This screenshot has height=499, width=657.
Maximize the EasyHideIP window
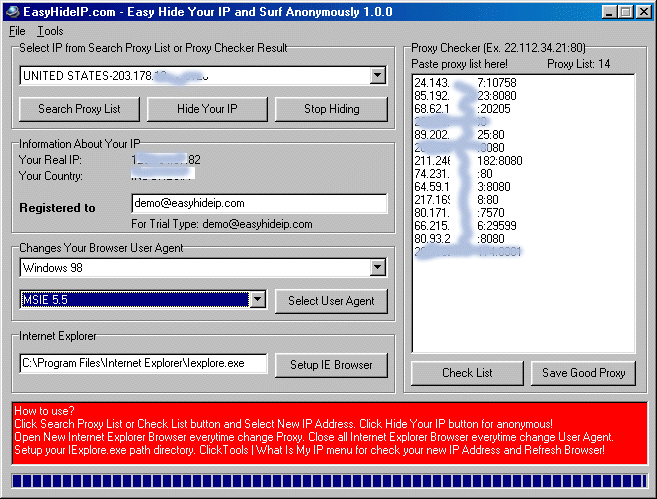click(626, 12)
